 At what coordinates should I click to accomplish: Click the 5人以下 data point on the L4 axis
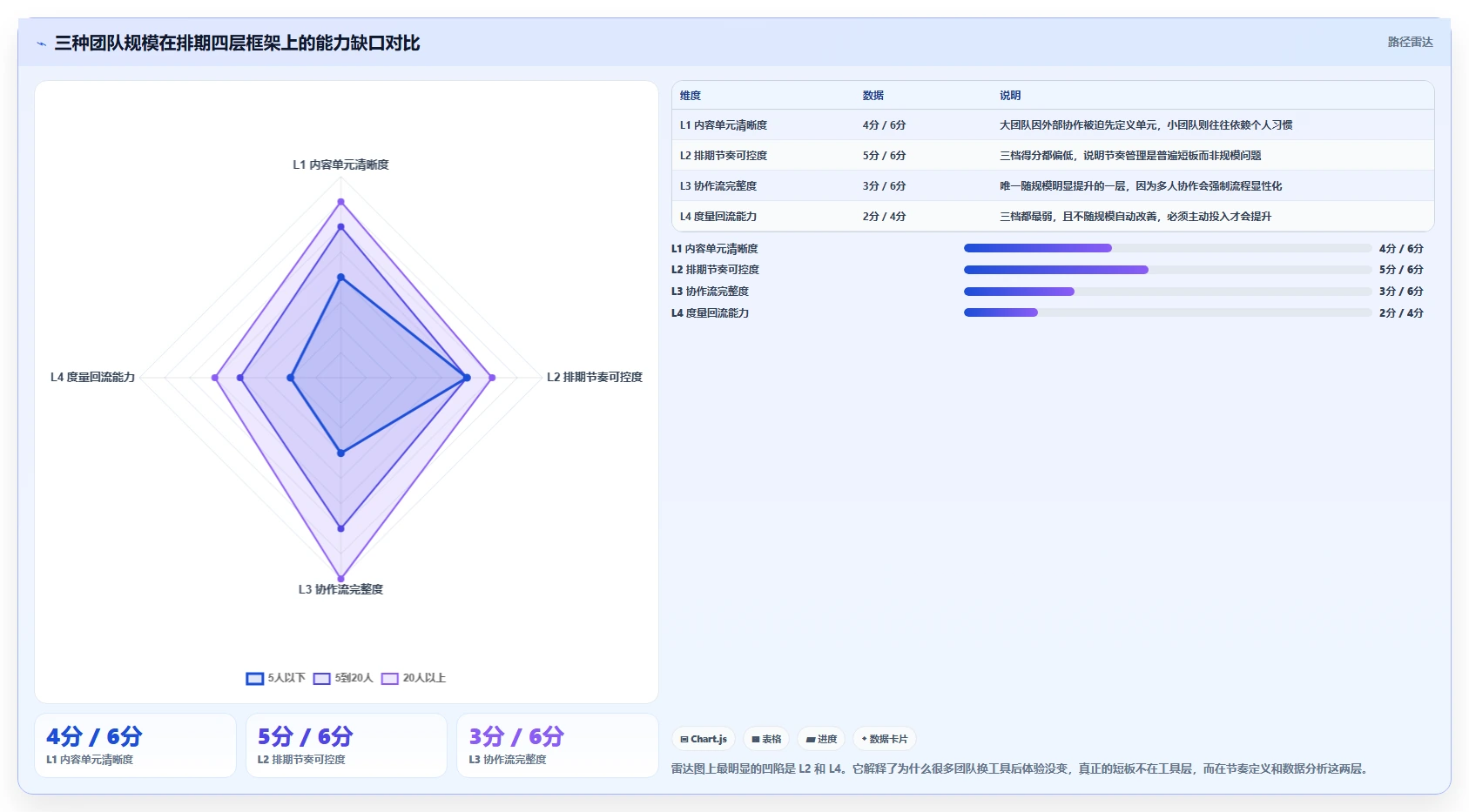coord(291,378)
